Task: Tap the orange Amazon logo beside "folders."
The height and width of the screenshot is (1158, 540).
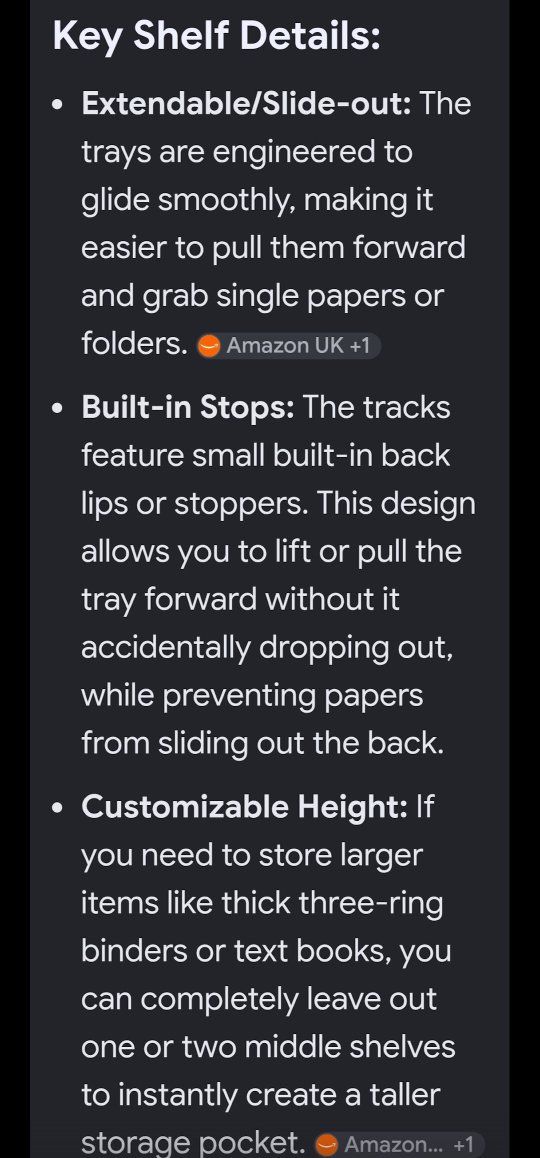Action: click(x=209, y=346)
